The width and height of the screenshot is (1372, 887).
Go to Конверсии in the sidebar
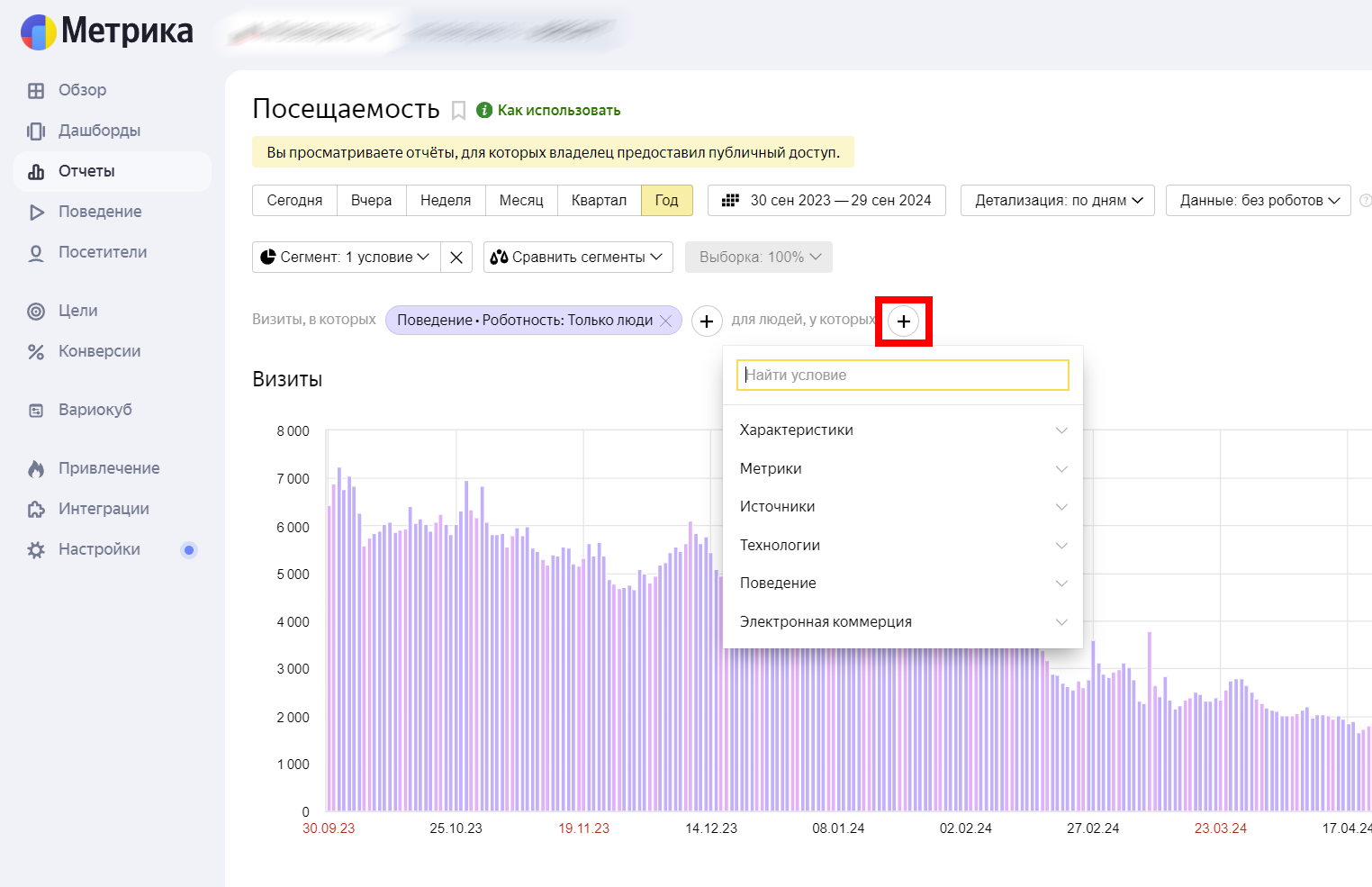pos(99,351)
